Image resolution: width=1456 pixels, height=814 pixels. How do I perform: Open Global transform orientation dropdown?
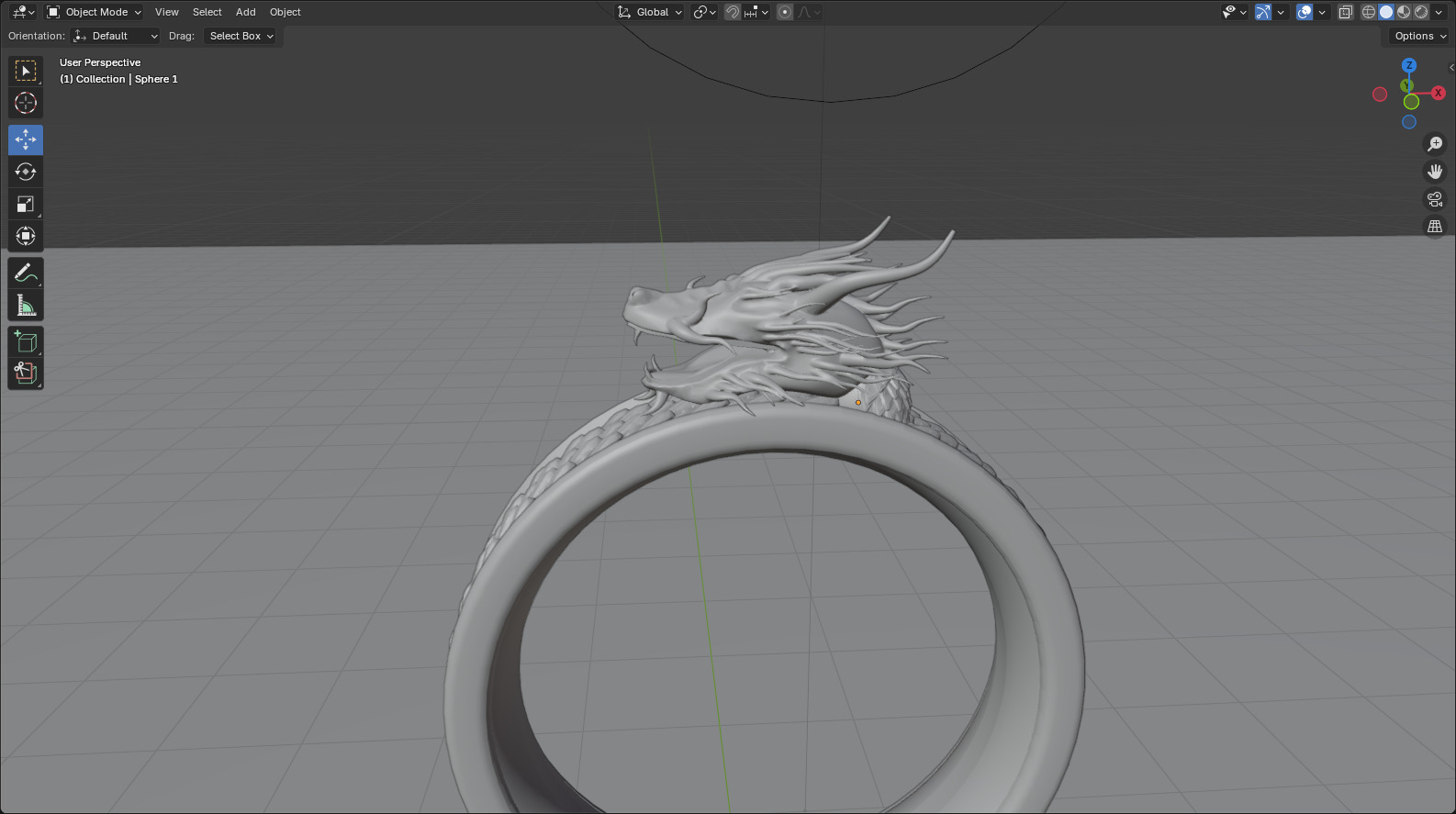point(650,12)
